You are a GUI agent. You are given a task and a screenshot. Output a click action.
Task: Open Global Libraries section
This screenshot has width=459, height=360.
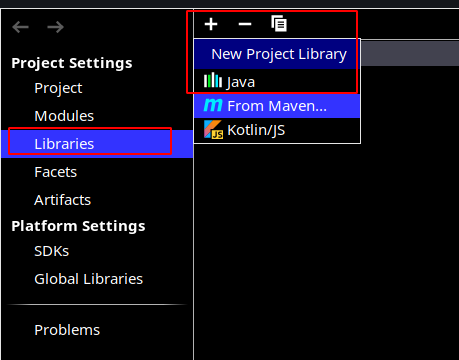(x=88, y=279)
